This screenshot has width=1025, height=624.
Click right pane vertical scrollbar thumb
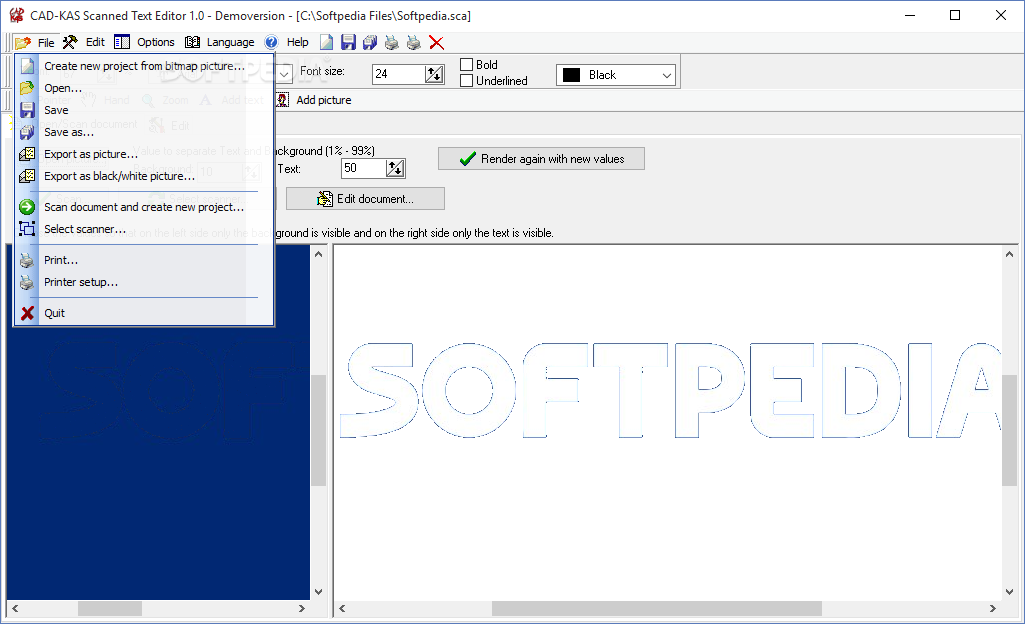pos(1009,430)
